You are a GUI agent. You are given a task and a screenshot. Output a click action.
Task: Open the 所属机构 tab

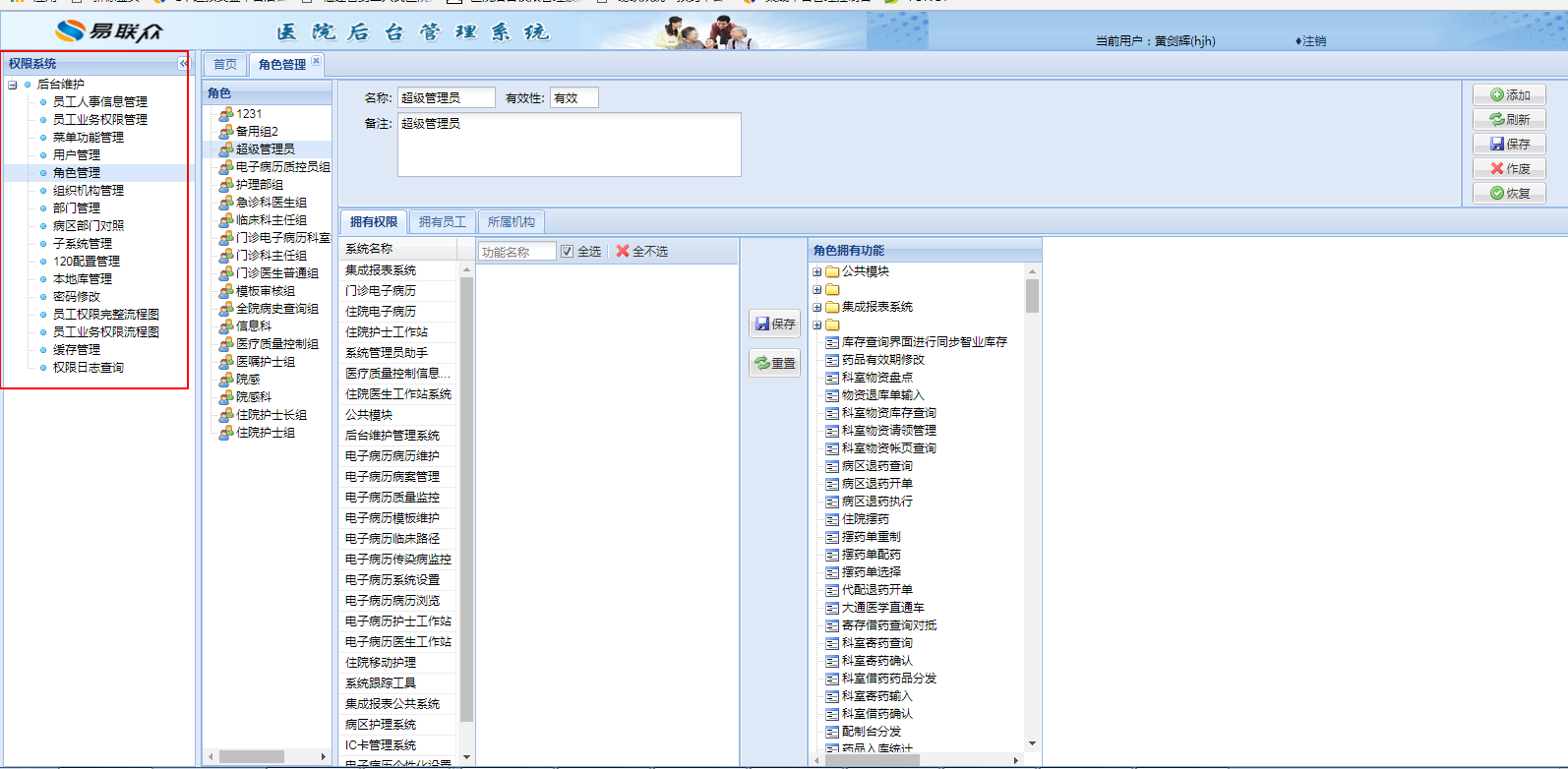click(512, 222)
